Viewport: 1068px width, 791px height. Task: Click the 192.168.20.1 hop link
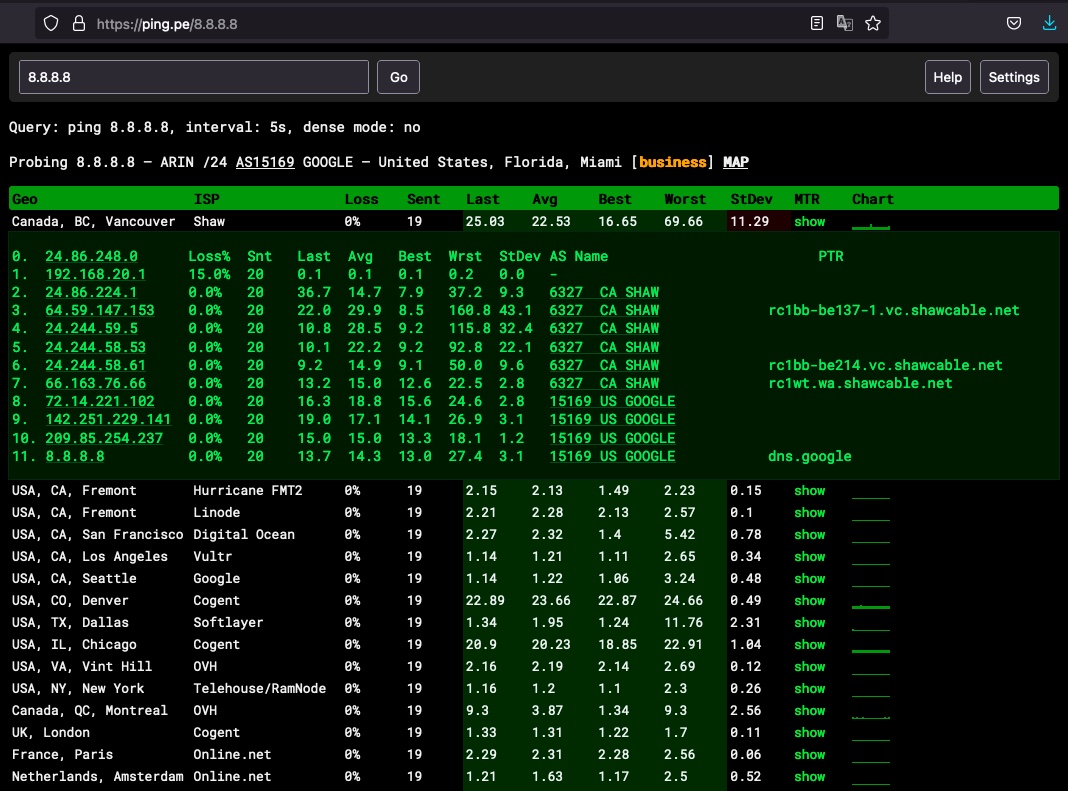[97, 273]
